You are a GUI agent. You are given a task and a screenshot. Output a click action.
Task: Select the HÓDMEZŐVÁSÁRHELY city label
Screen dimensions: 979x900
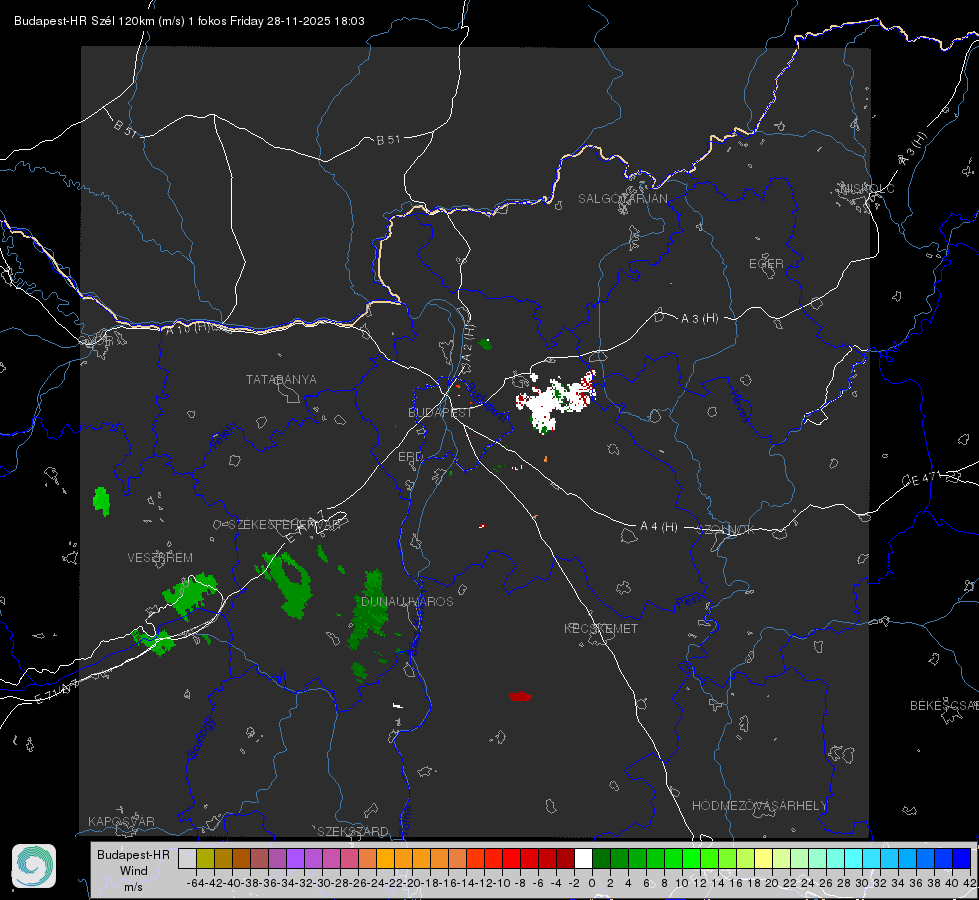[759, 806]
